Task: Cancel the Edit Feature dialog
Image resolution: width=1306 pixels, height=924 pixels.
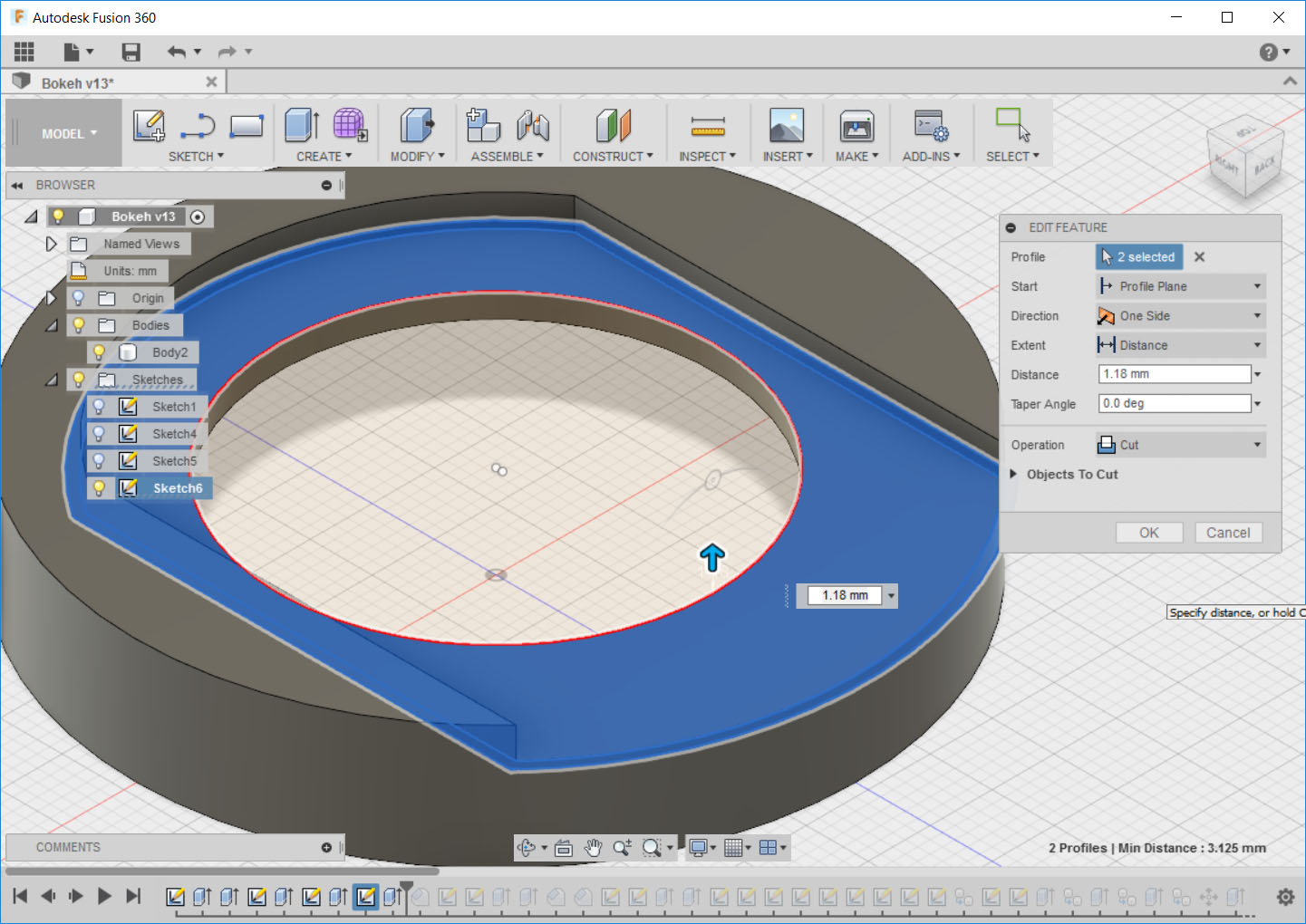Action: tap(1227, 533)
